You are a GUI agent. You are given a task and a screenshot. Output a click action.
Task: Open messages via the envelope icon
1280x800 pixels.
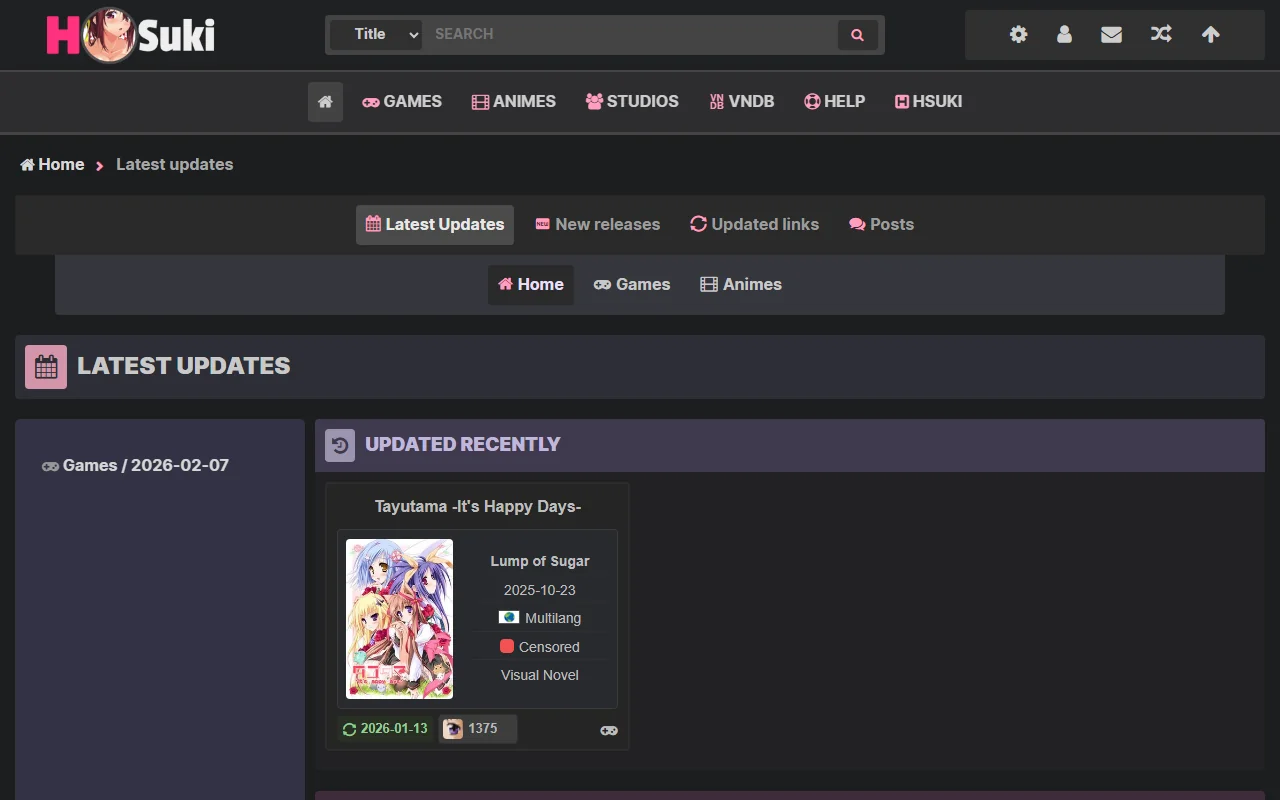pos(1111,34)
